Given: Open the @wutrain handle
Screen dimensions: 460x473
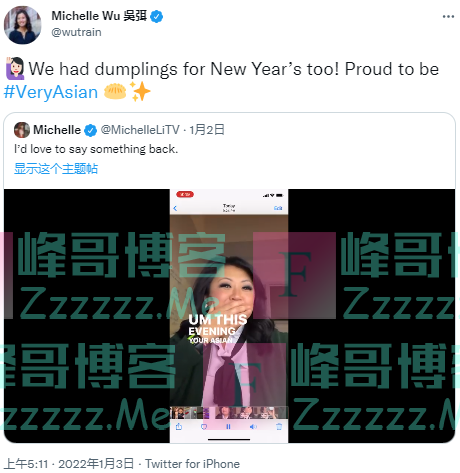Looking at the screenshot, I should coord(76,32).
